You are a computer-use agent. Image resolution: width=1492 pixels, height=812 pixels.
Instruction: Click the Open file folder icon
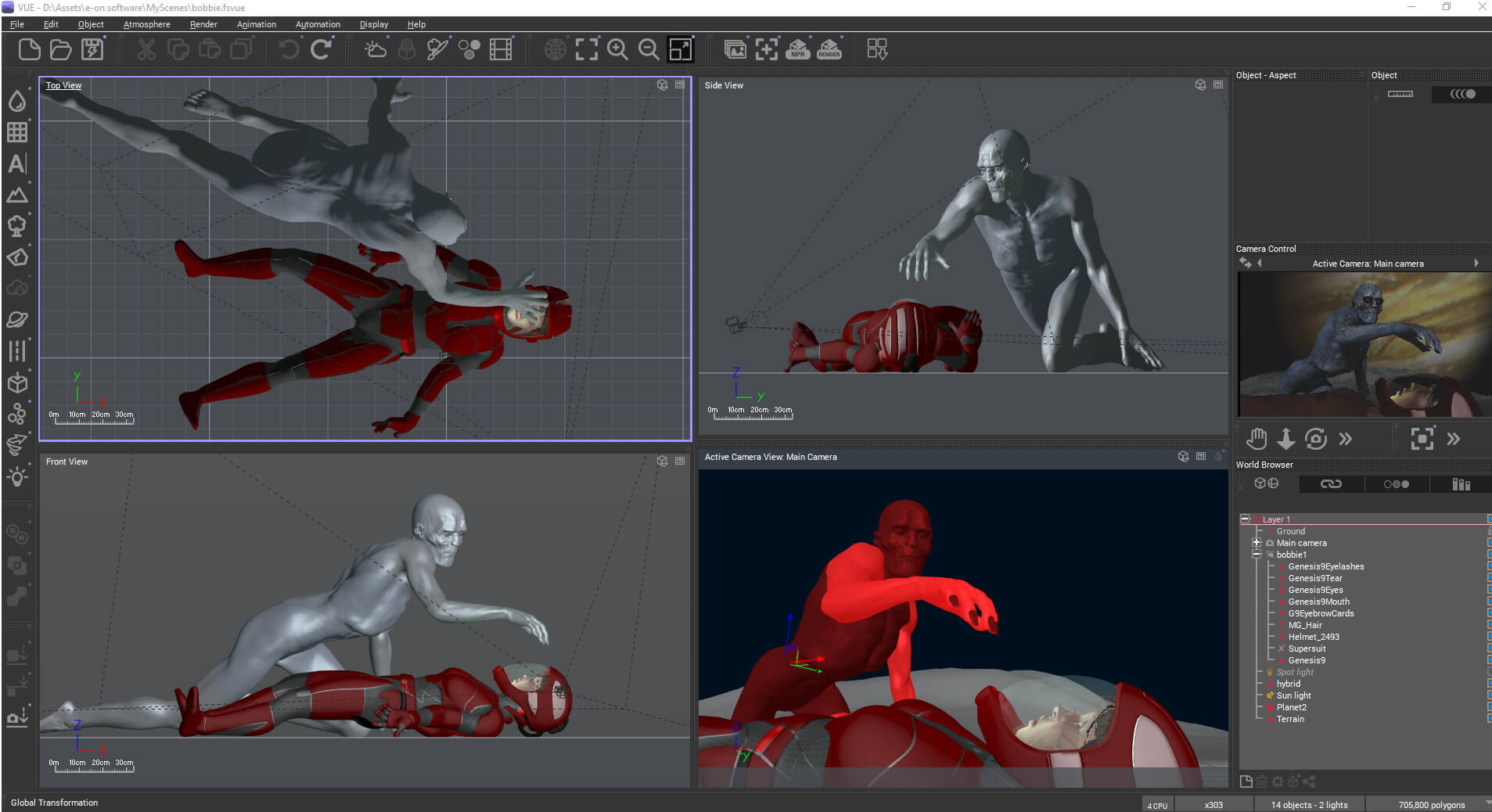61,49
